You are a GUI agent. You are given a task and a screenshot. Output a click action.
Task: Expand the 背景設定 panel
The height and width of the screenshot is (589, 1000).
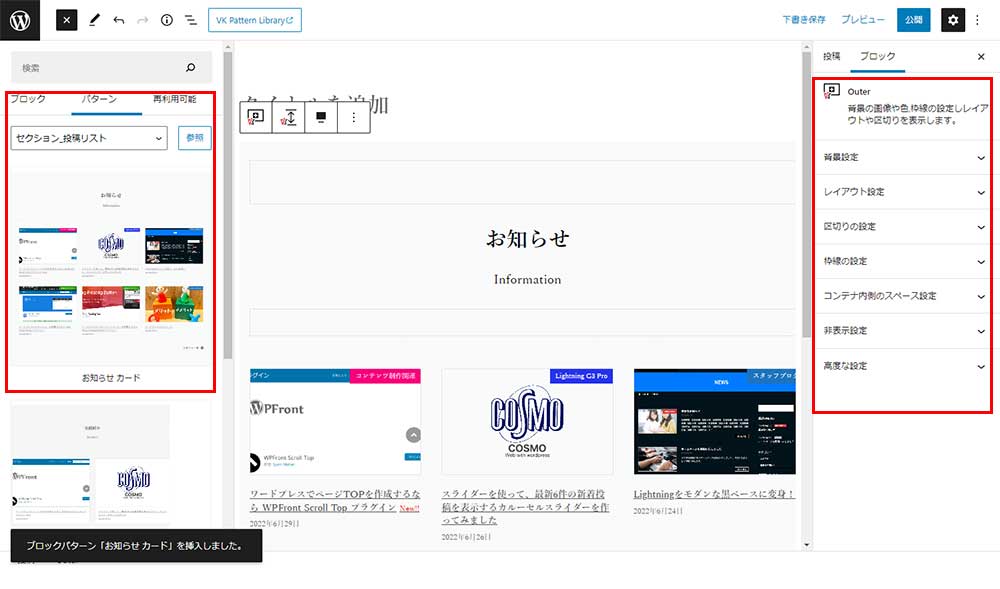(x=905, y=157)
